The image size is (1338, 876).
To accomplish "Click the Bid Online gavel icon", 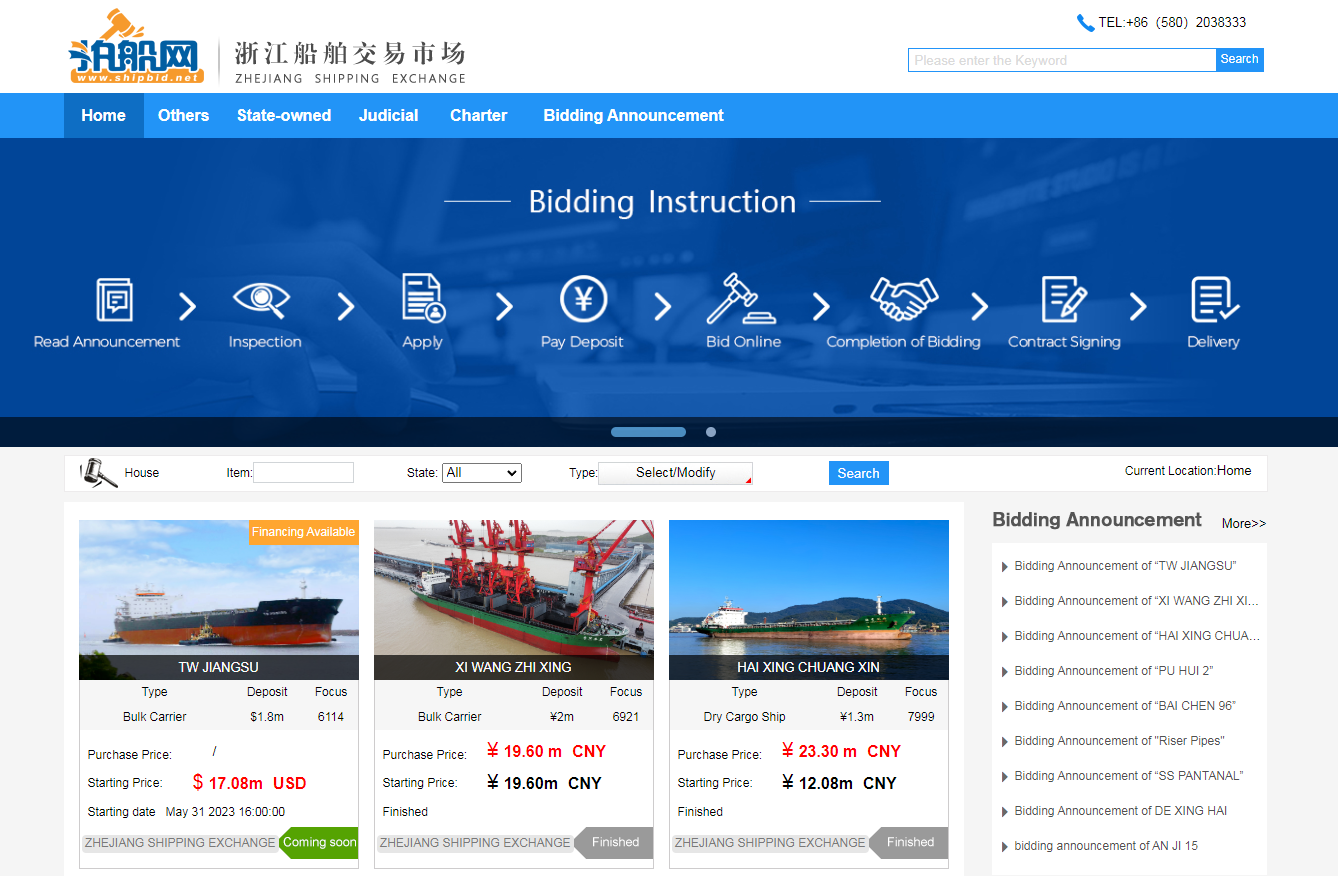I will pos(743,299).
